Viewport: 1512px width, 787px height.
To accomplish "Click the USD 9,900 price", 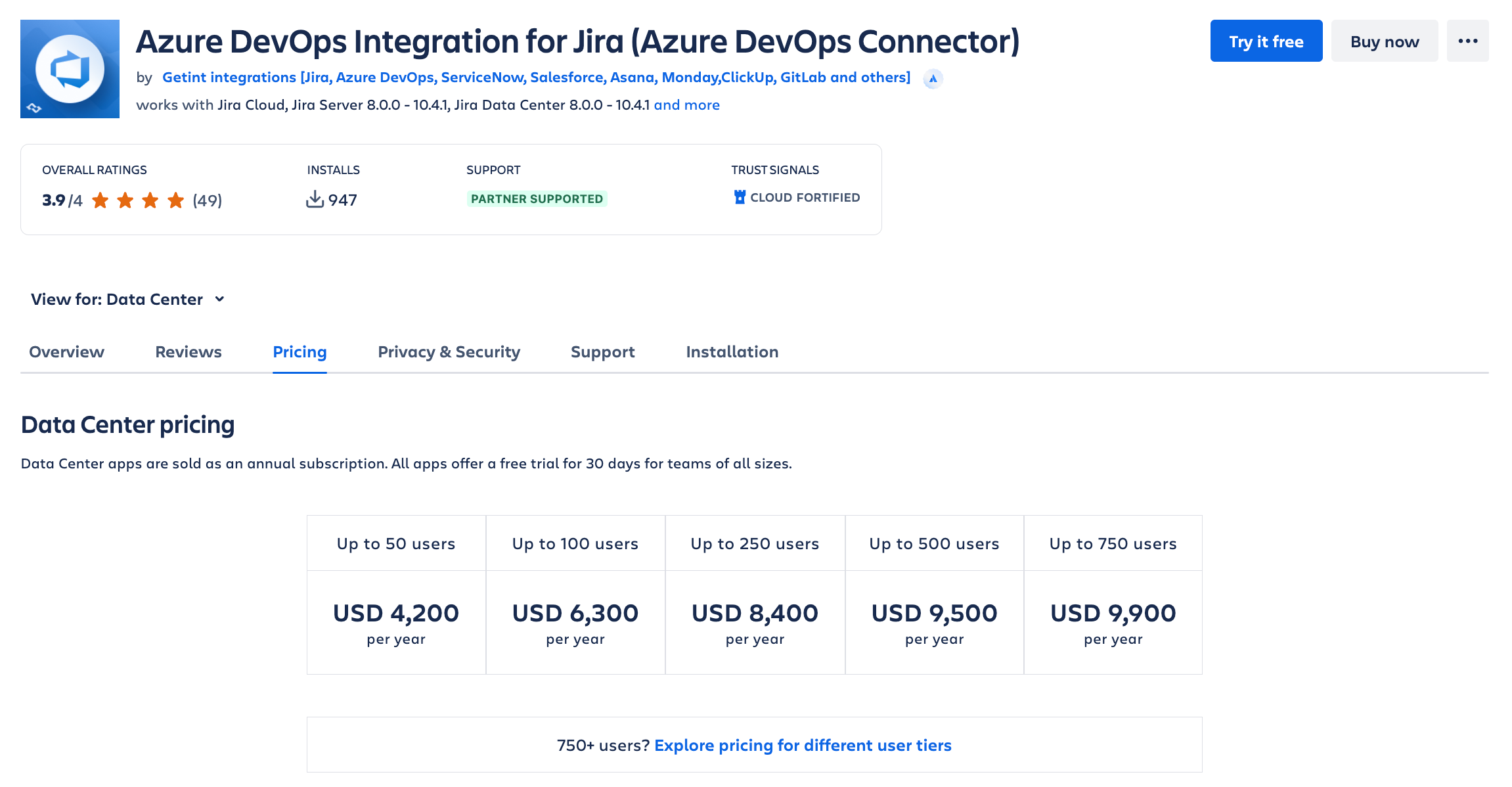I will (1113, 614).
